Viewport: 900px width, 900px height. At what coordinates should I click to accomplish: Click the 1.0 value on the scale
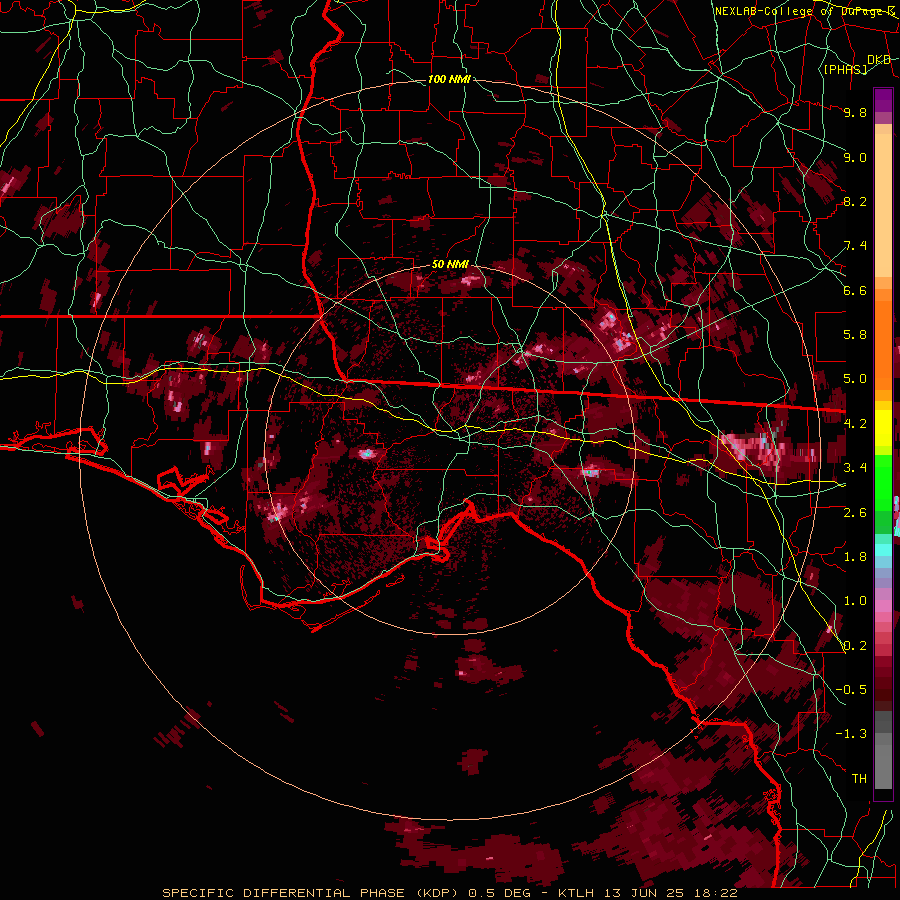pos(855,601)
